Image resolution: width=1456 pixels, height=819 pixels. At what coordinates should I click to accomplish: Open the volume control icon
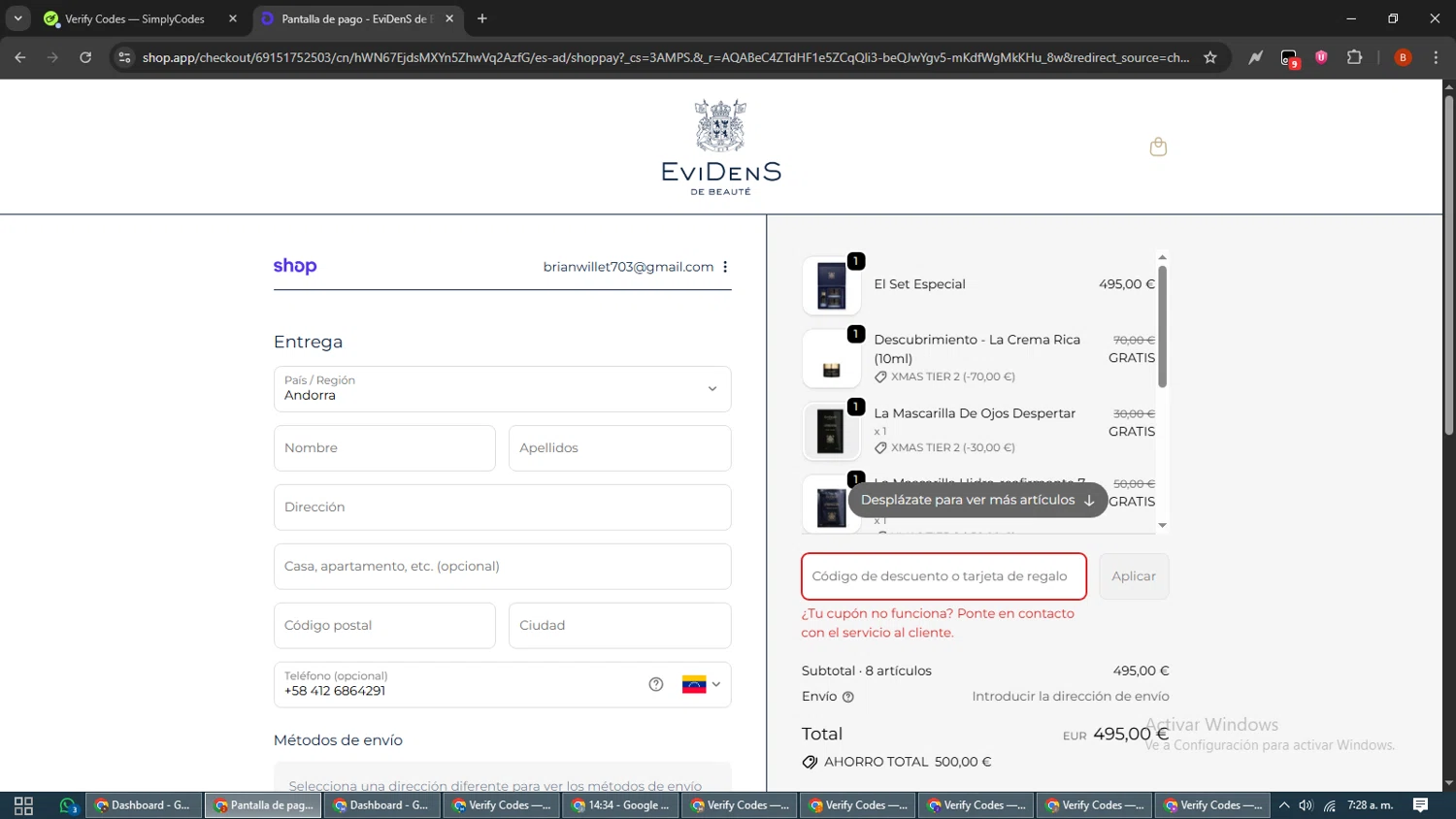(1307, 805)
